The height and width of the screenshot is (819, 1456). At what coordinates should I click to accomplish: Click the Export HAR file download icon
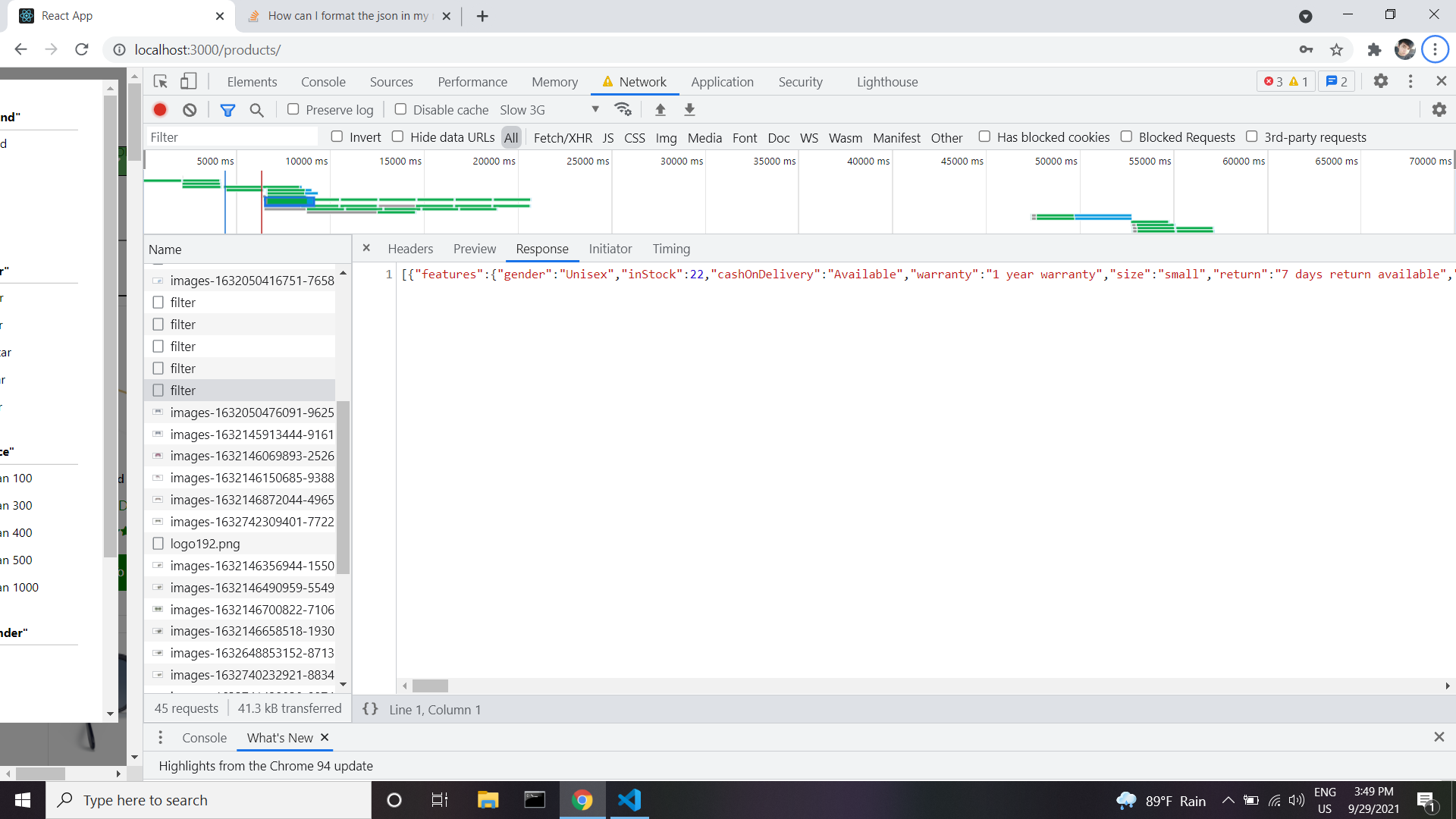[x=690, y=110]
